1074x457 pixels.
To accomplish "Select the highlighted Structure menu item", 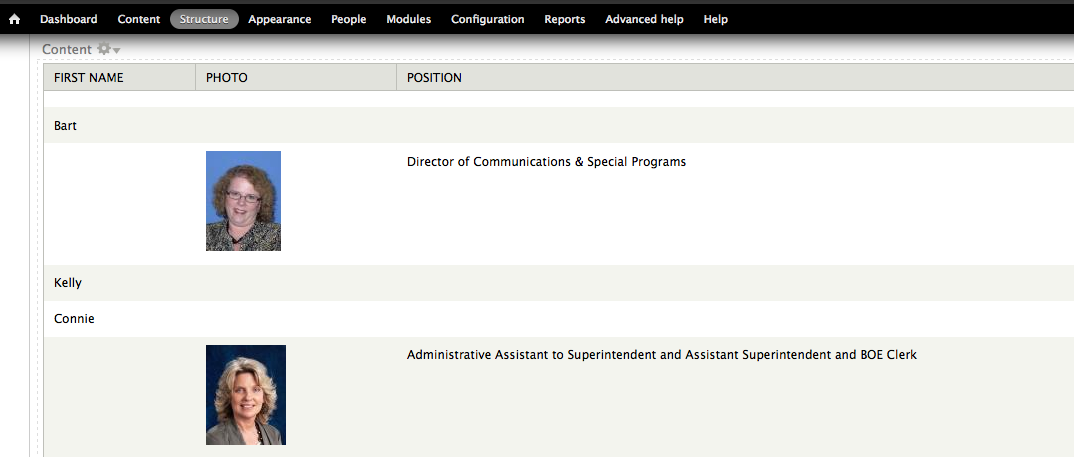I will point(204,19).
